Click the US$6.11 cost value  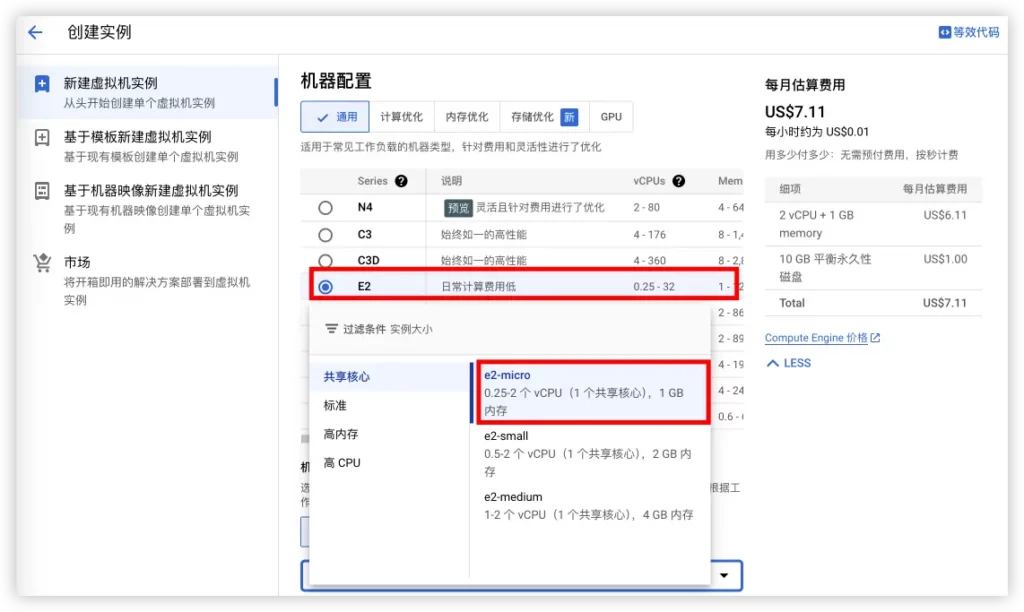(945, 215)
